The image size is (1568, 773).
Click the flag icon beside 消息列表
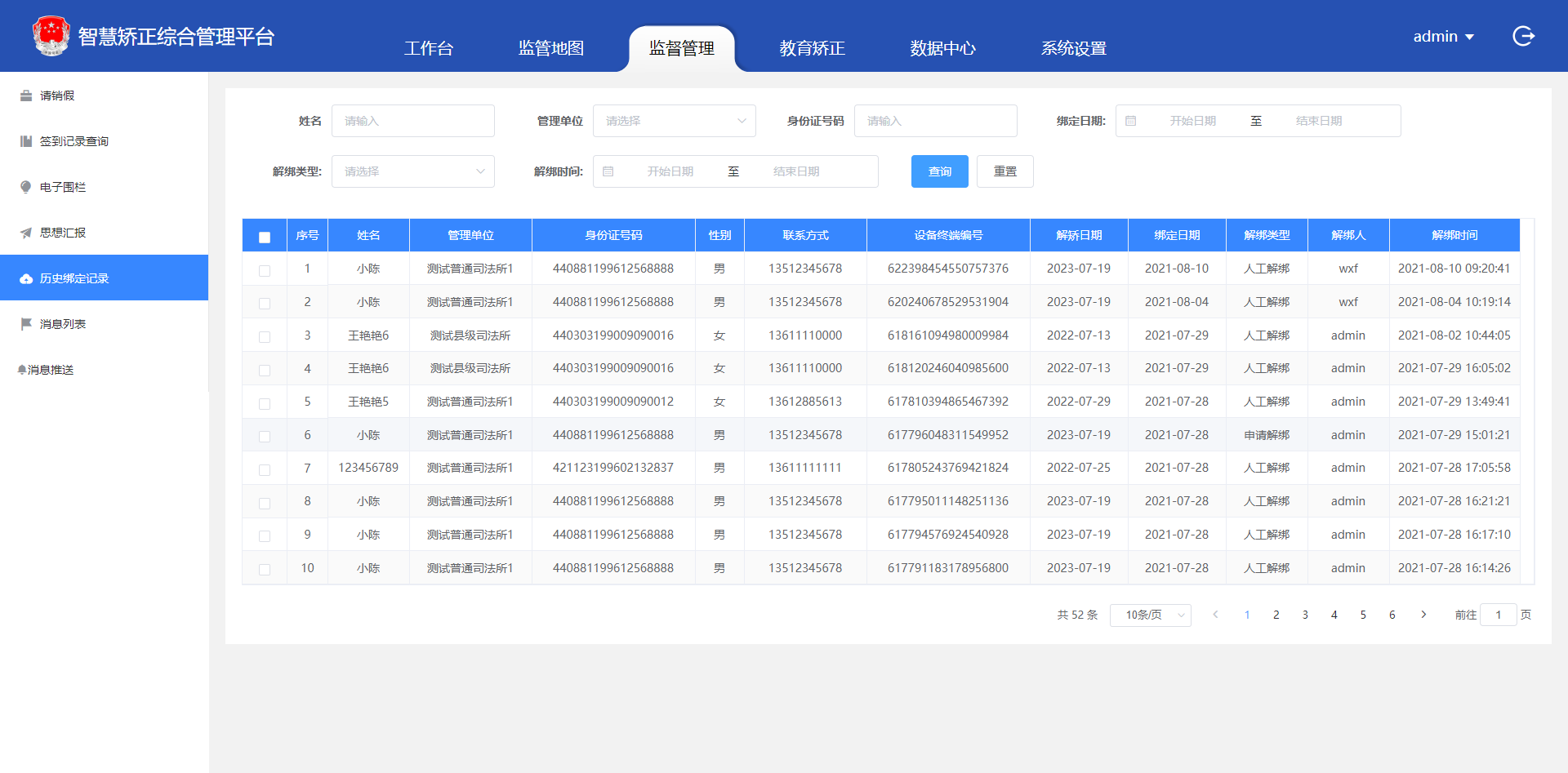tap(26, 324)
